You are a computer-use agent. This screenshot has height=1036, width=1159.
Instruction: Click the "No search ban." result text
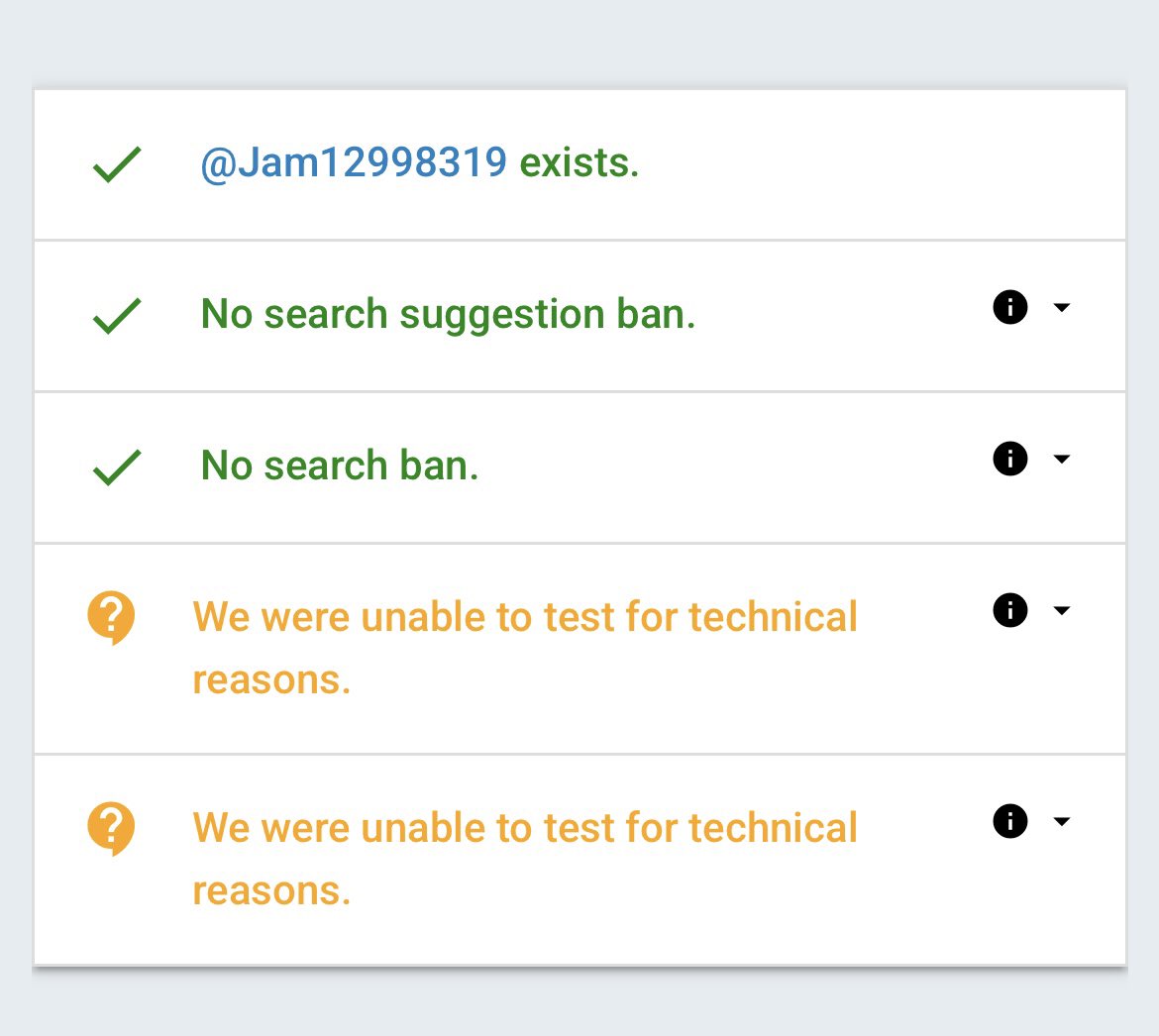pyautogui.click(x=340, y=466)
